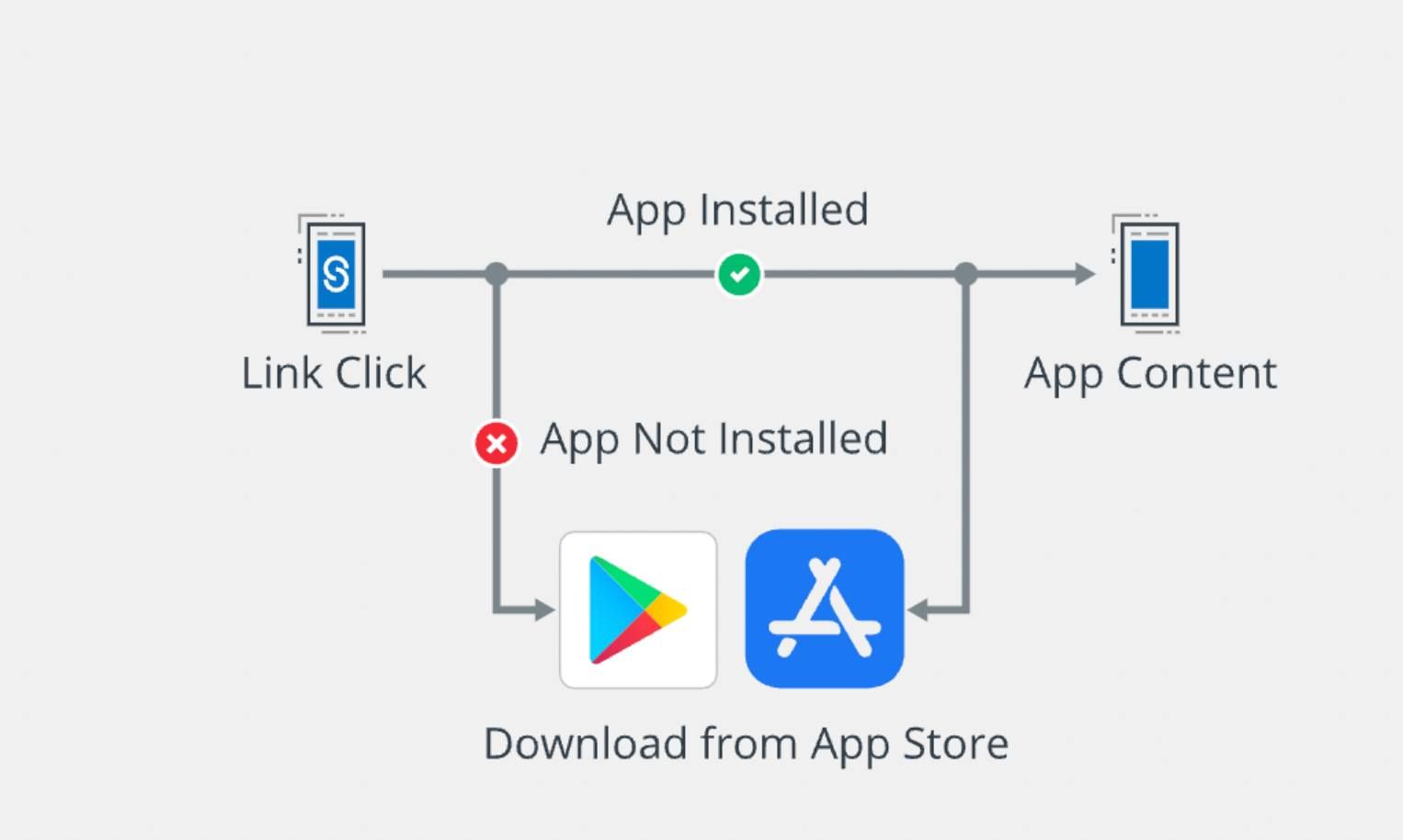Image resolution: width=1403 pixels, height=840 pixels.
Task: Click the arrowhead pointing to Google Play
Action: [x=544, y=608]
